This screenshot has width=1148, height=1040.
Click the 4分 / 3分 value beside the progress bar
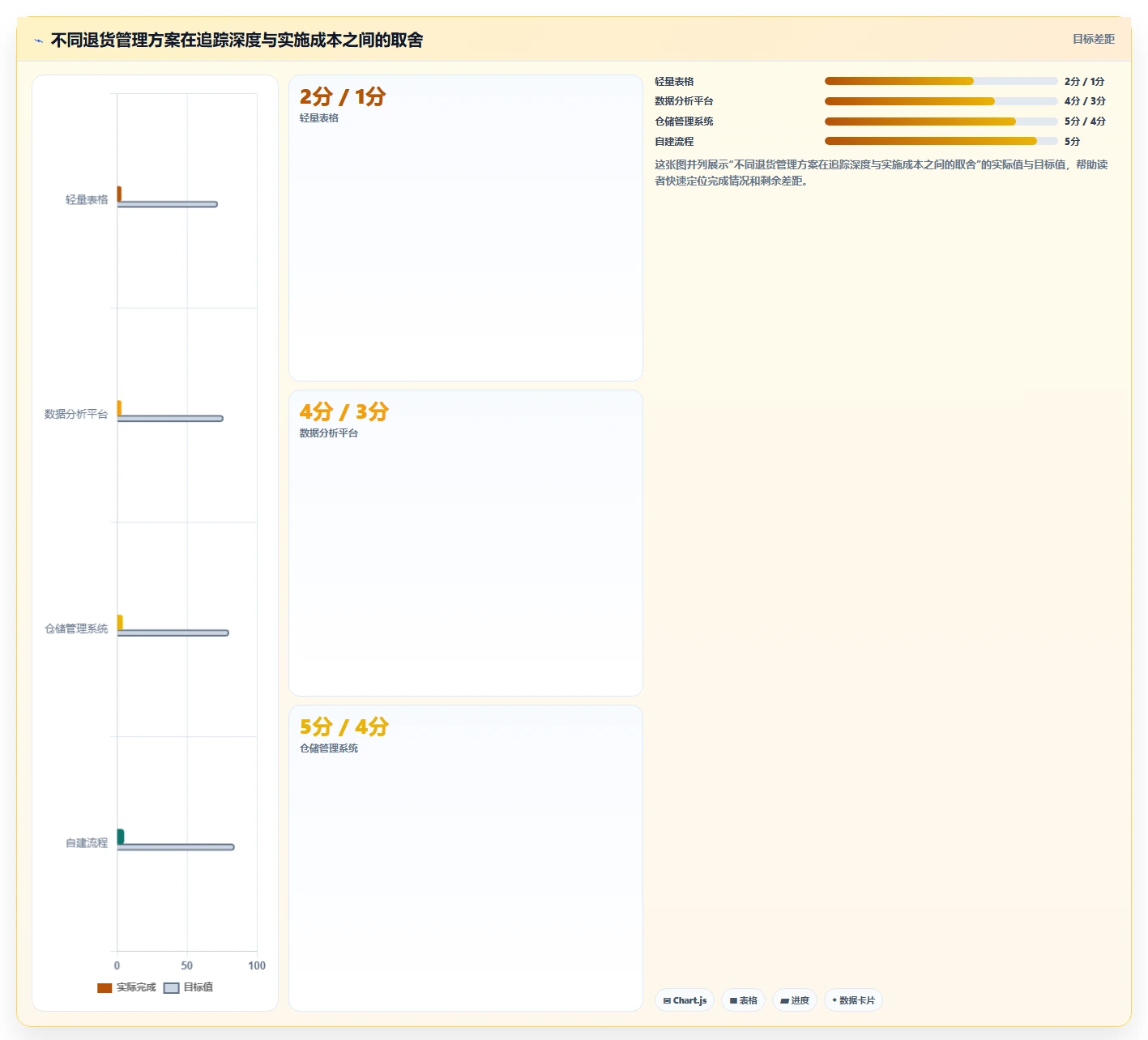point(1085,101)
